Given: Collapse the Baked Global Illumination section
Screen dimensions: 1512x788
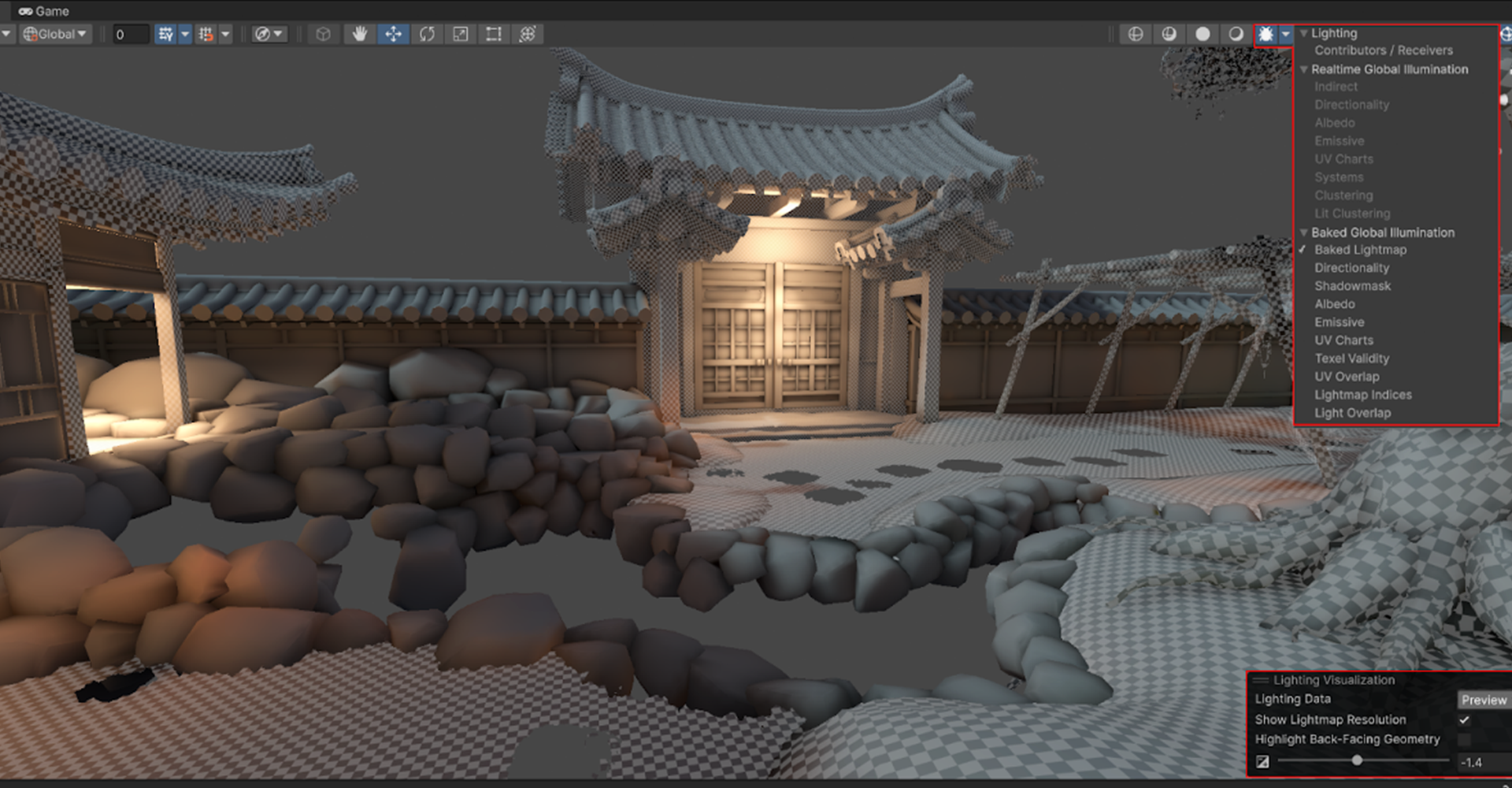Looking at the screenshot, I should point(1303,232).
